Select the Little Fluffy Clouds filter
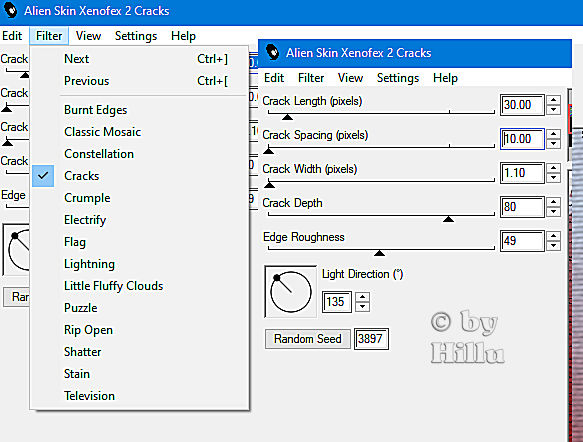 [140, 286]
